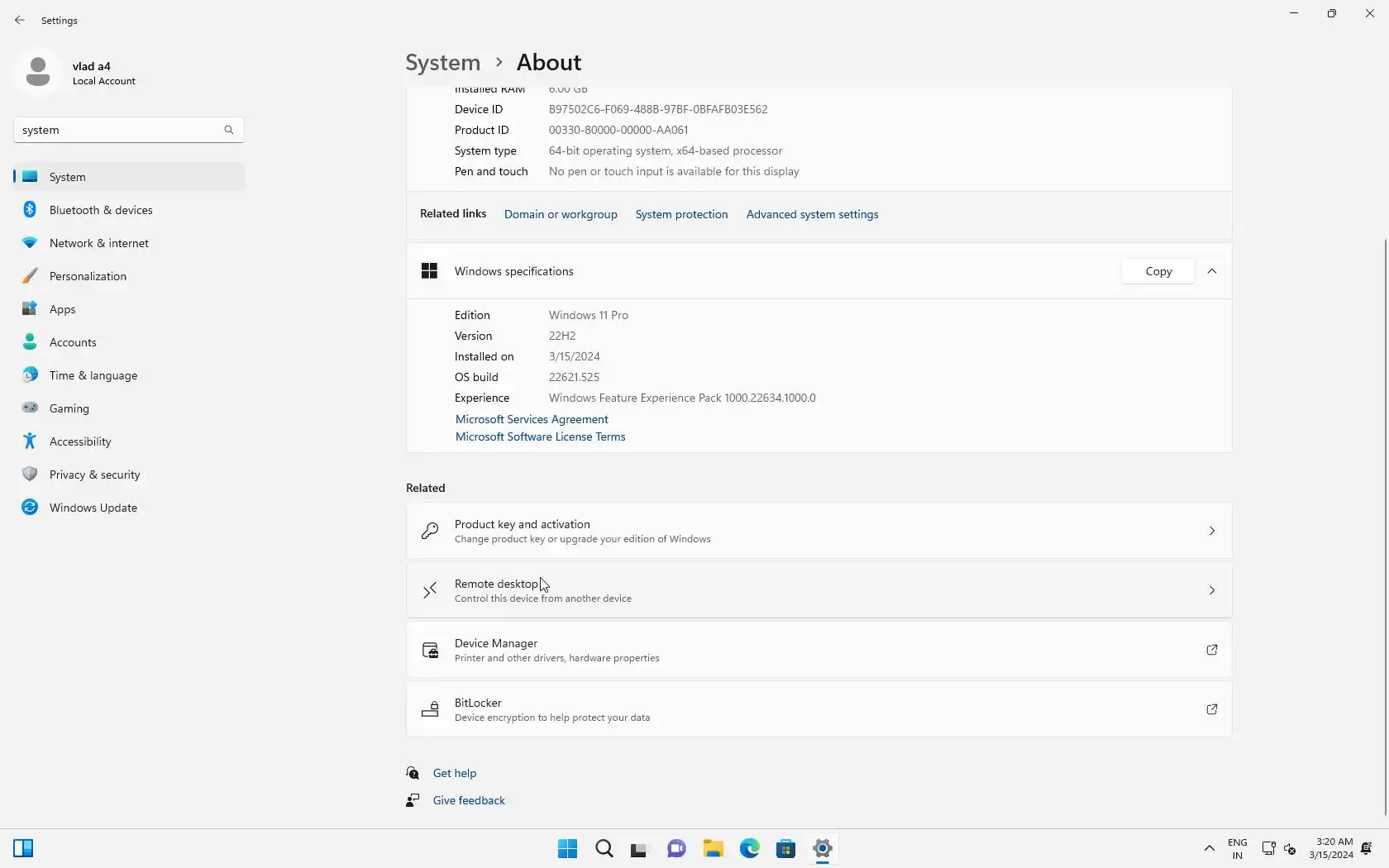Image resolution: width=1389 pixels, height=868 pixels.
Task: Open Windows Update settings
Action: [x=129, y=508]
